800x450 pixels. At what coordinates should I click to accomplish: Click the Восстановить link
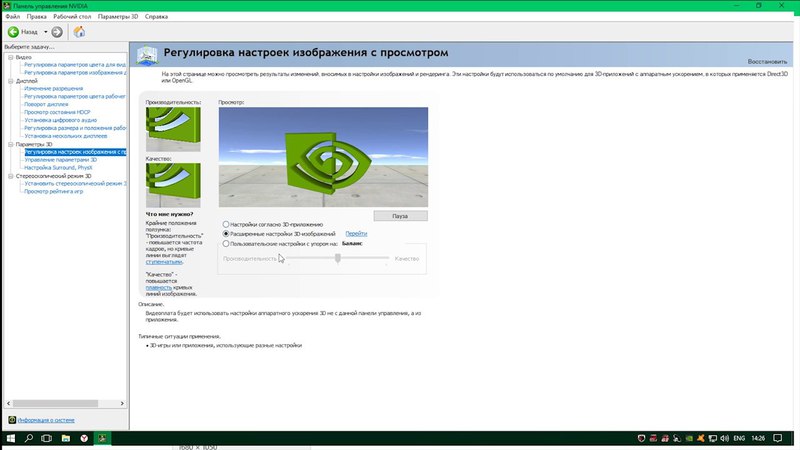(x=767, y=61)
